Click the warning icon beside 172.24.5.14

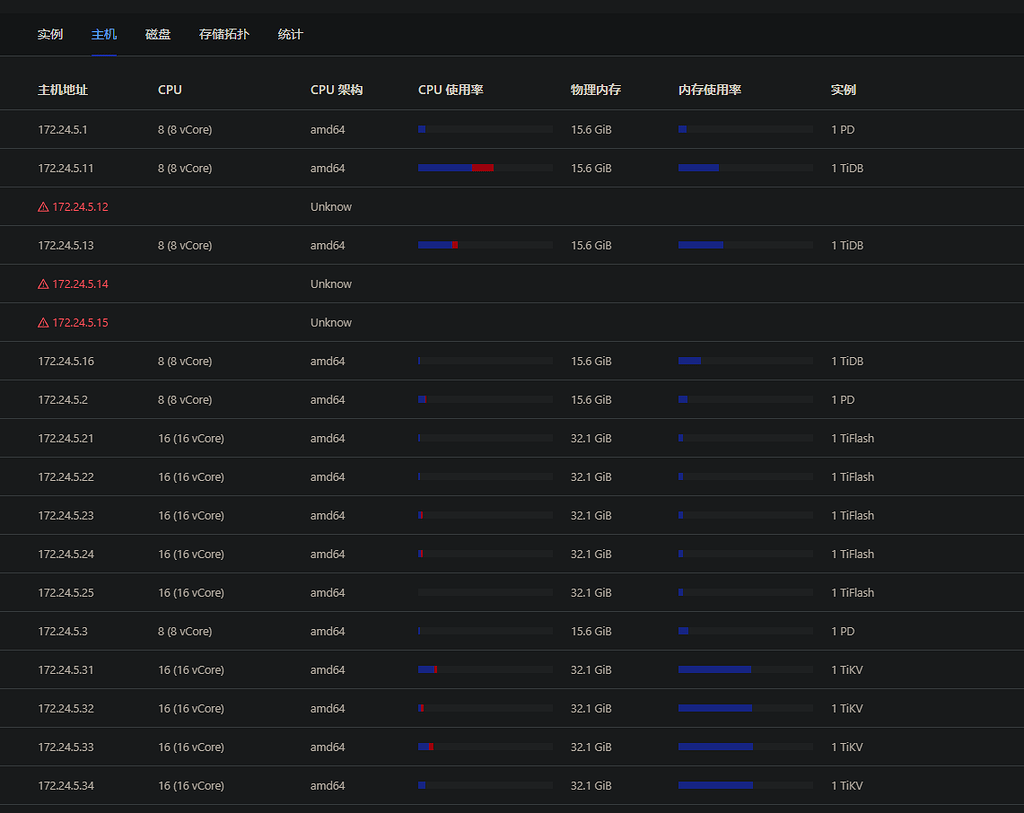coord(41,283)
